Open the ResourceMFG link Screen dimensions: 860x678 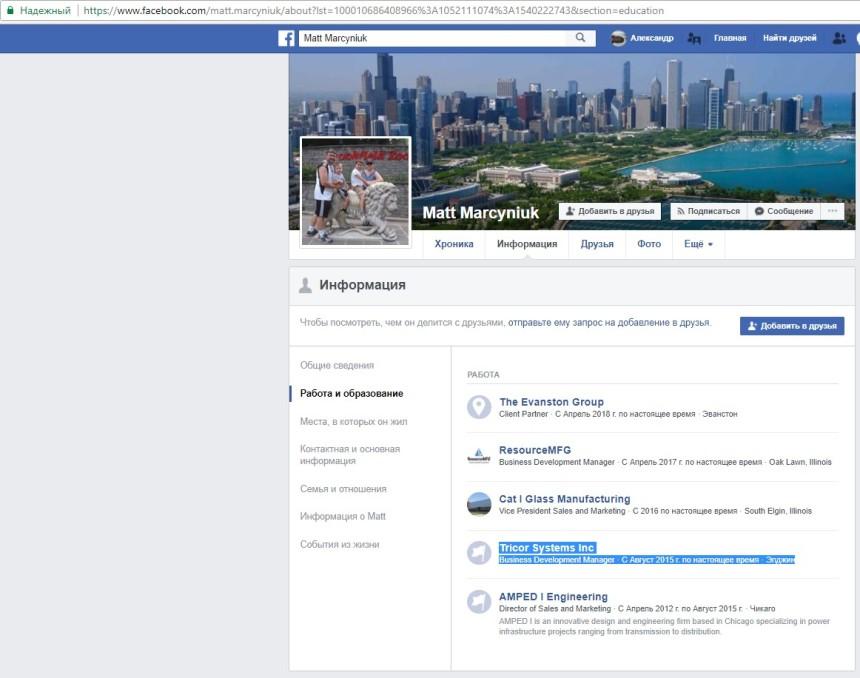tap(535, 450)
